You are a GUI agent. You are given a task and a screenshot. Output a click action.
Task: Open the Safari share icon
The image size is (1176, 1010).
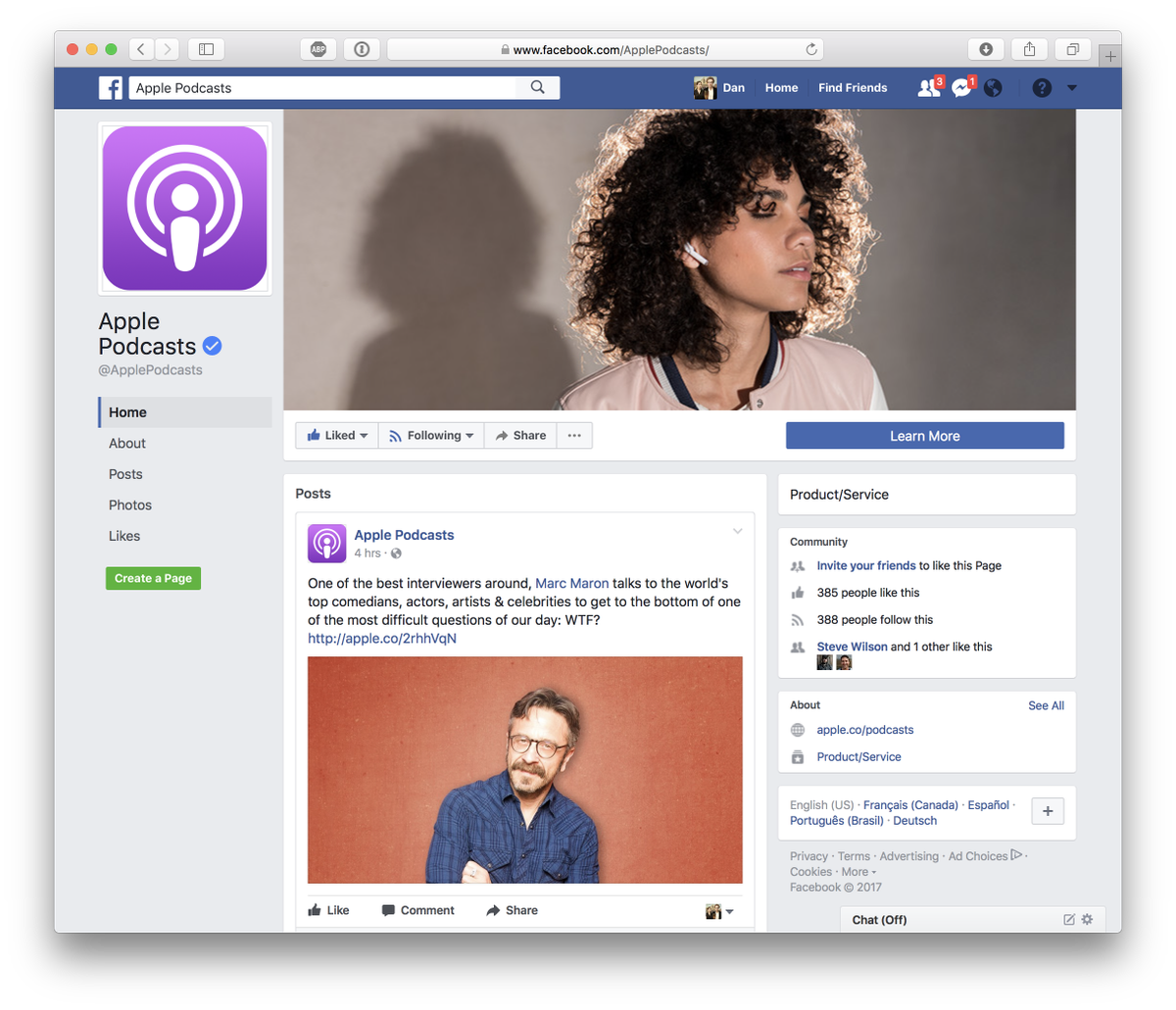tap(1029, 49)
